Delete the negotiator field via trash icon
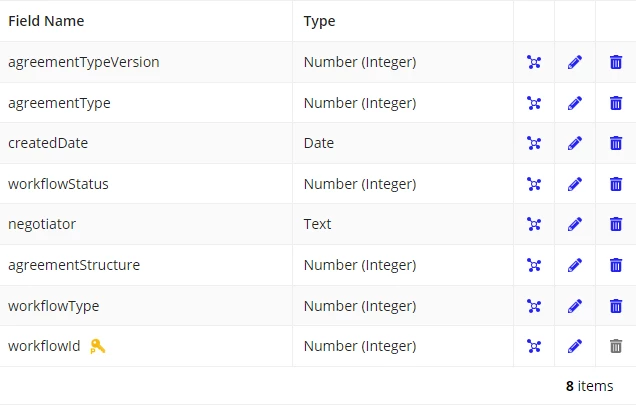 [616, 224]
